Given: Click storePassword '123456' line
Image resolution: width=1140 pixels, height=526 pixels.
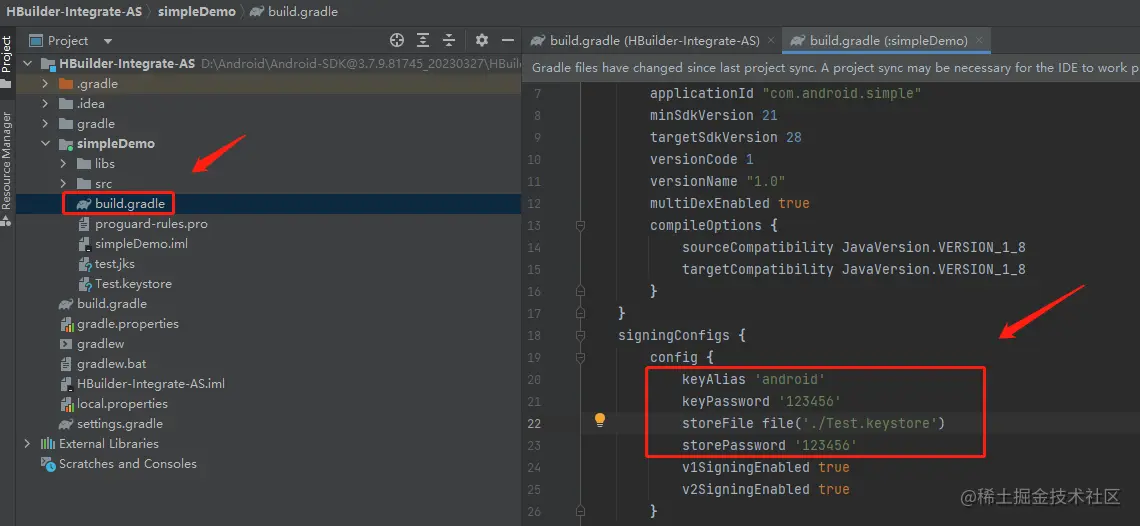Looking at the screenshot, I should pyautogui.click(x=769, y=445).
